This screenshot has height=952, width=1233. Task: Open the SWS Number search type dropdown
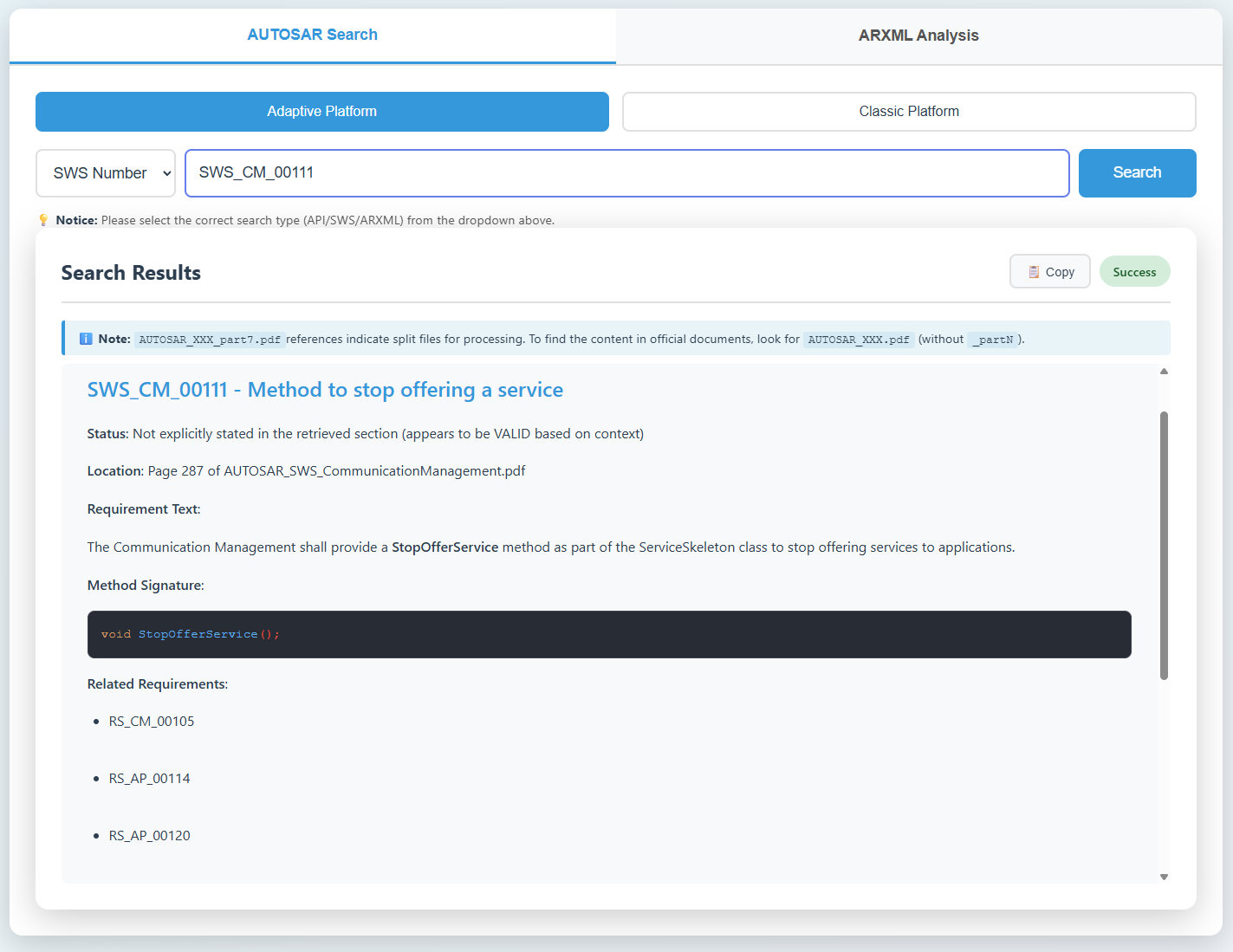106,173
